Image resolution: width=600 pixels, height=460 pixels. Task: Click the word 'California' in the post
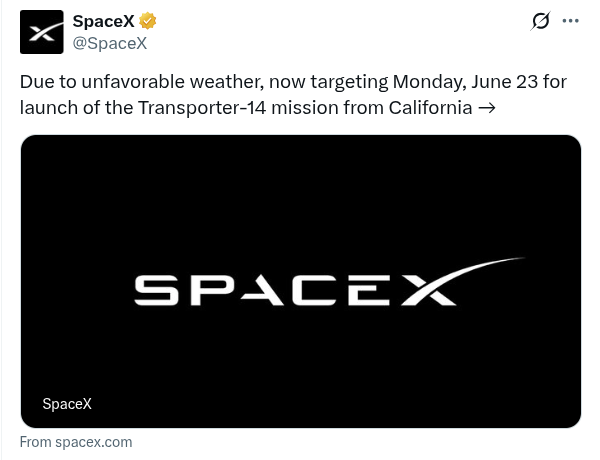430,108
